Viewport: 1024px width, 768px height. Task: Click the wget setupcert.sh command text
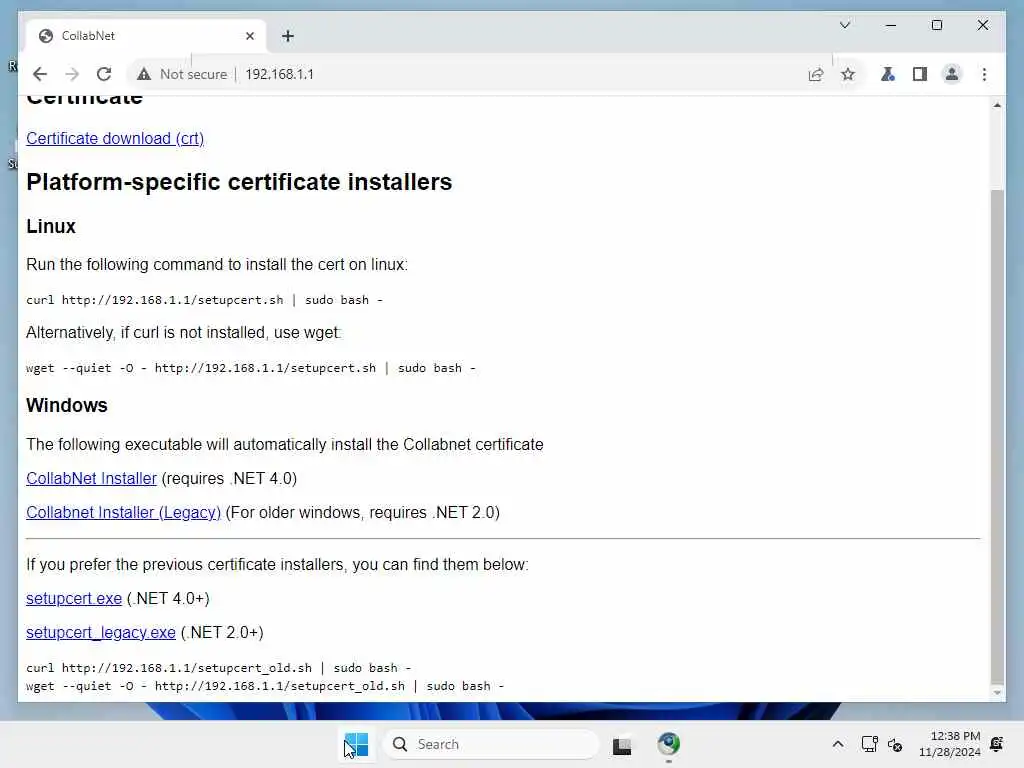(251, 368)
